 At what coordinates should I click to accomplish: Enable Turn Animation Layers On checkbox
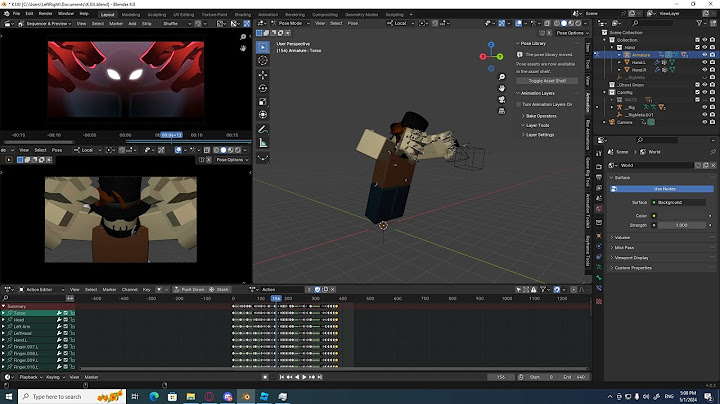pos(519,105)
